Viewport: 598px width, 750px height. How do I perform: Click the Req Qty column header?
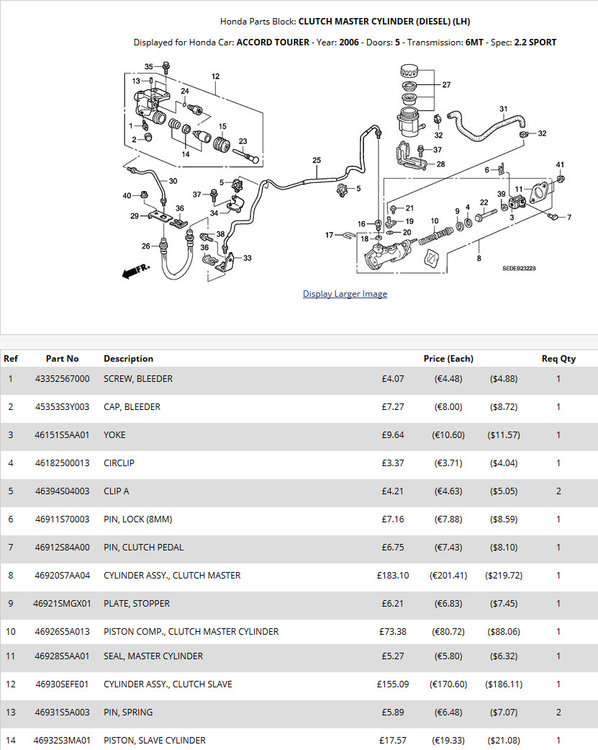(558, 359)
